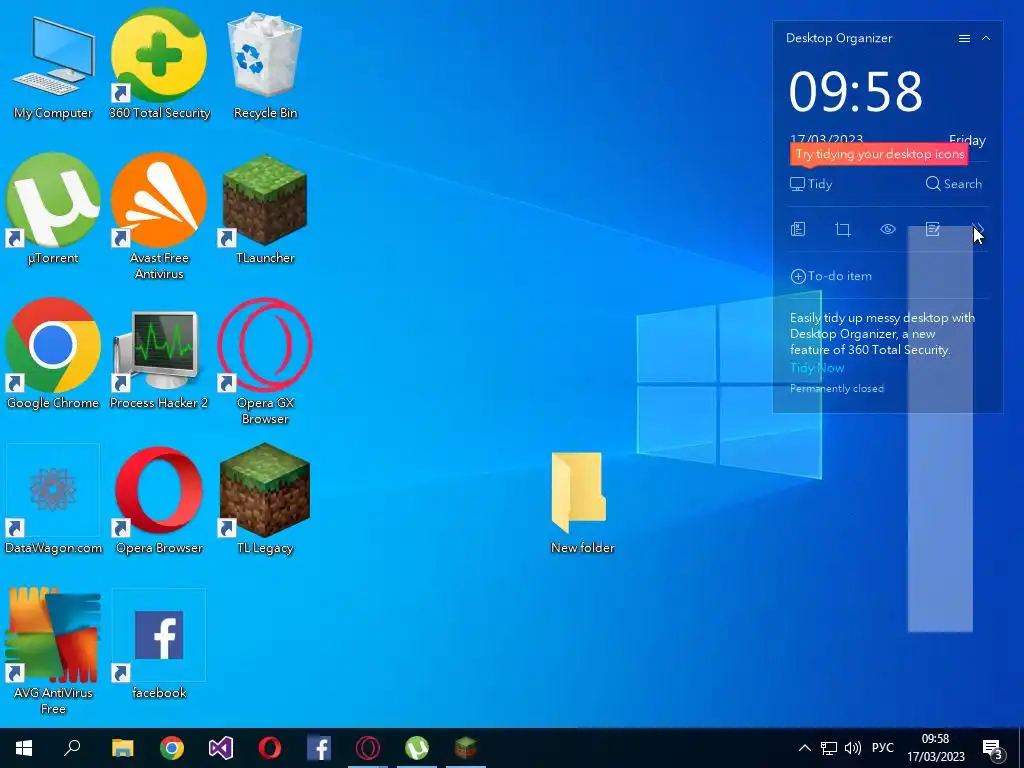Viewport: 1024px width, 768px height.
Task: Show hidden system tray icons
Action: 805,748
